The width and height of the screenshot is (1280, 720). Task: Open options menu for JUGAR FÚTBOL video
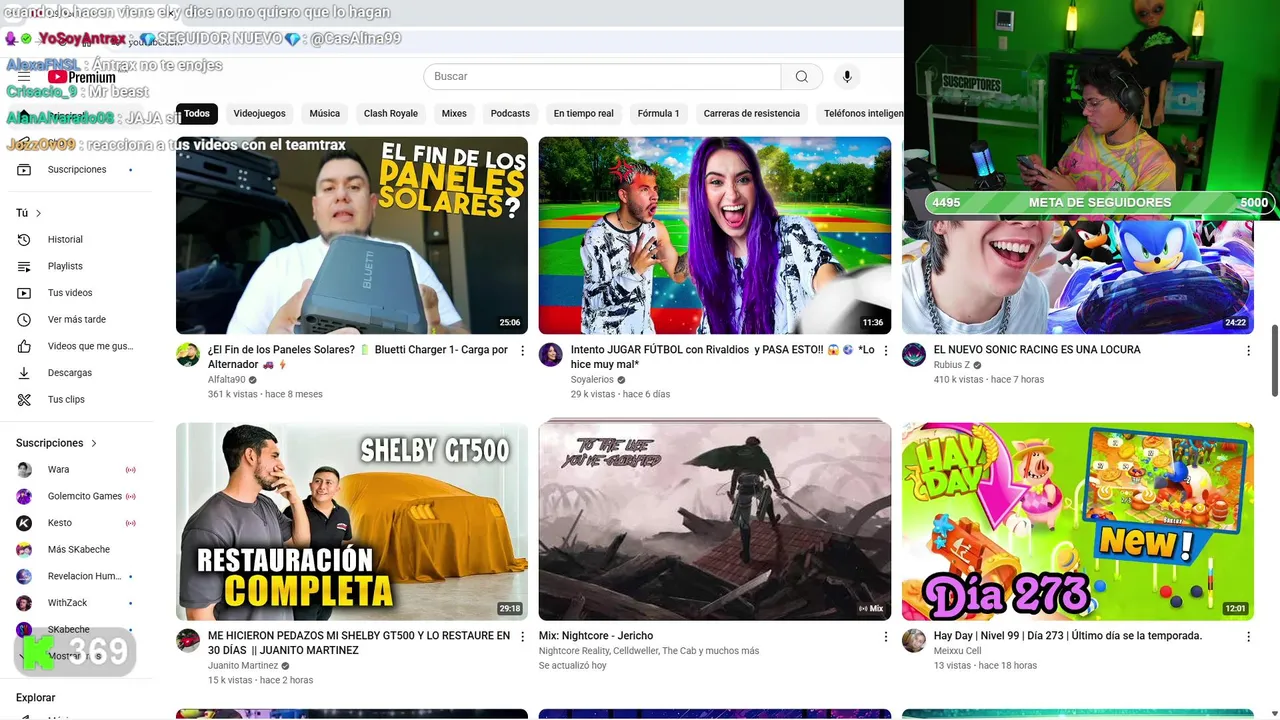(885, 351)
